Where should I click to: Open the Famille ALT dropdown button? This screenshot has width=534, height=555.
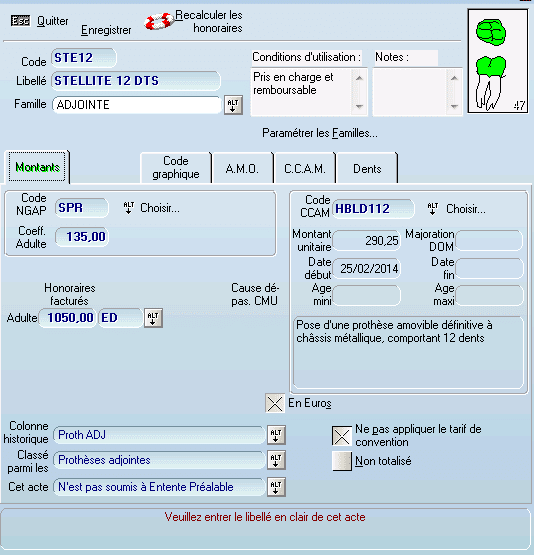click(233, 105)
